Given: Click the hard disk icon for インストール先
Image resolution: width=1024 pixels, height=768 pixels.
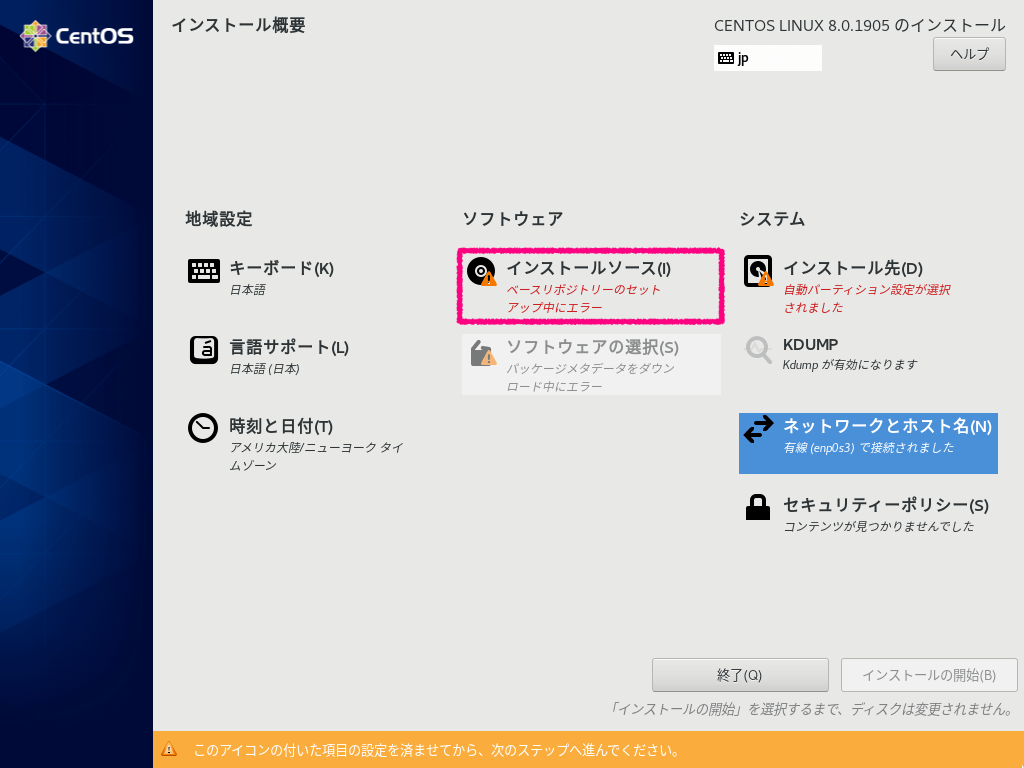Looking at the screenshot, I should 758,271.
